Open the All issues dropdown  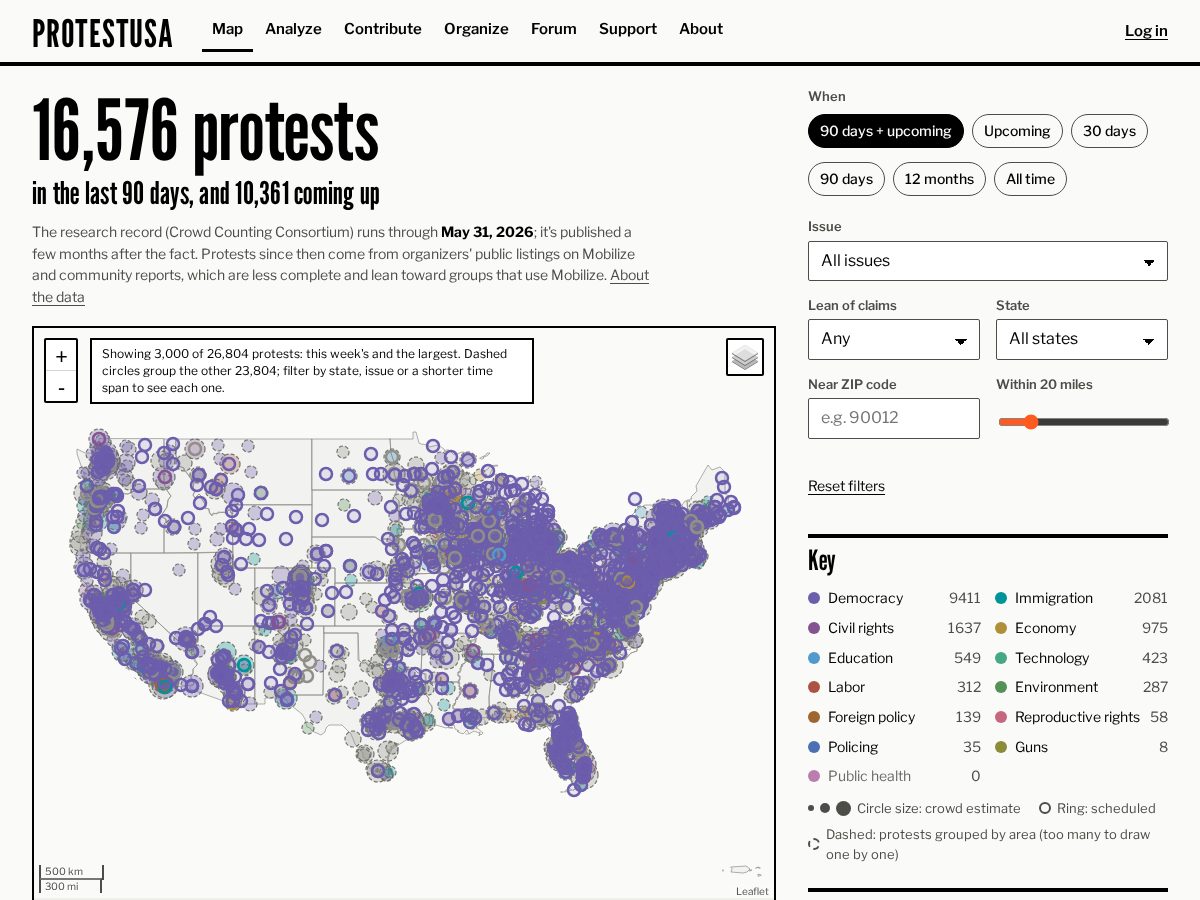click(x=988, y=261)
